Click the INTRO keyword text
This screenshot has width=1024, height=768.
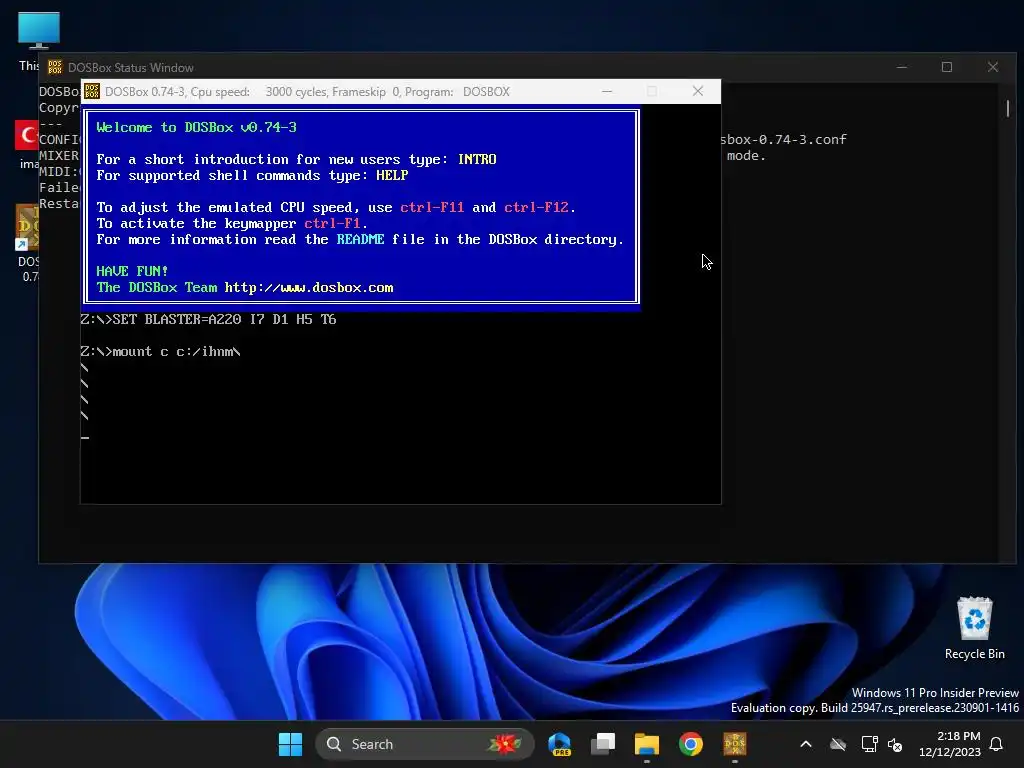click(x=477, y=159)
